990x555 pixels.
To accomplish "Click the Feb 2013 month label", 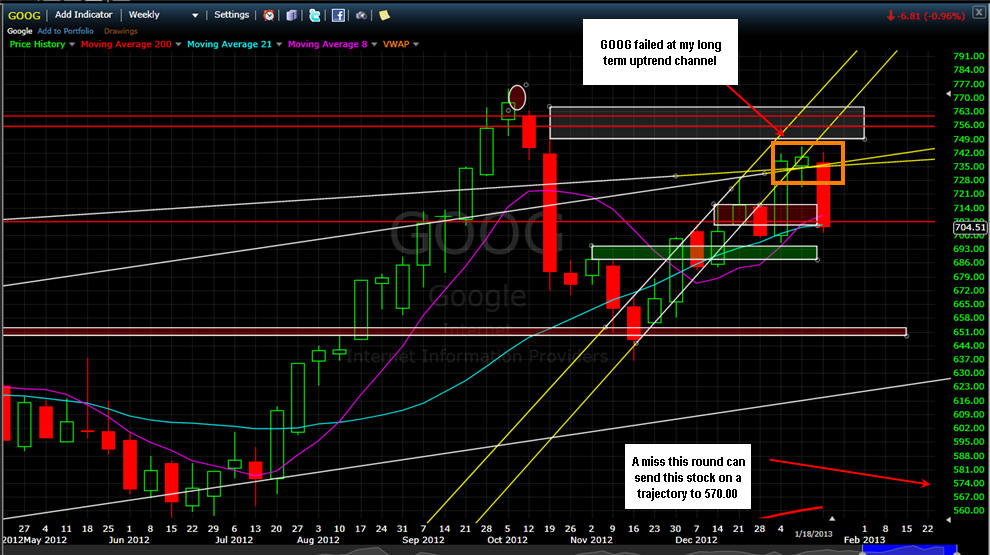I will click(x=864, y=540).
